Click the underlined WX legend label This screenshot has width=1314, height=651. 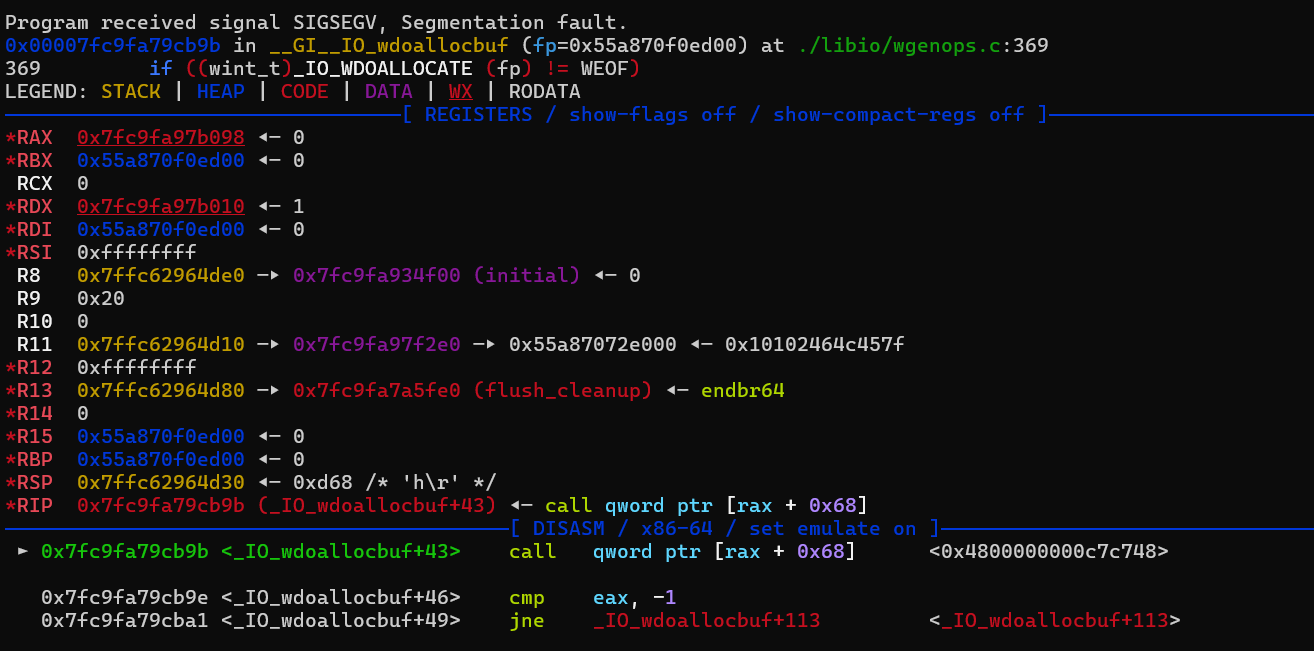[x=460, y=92]
